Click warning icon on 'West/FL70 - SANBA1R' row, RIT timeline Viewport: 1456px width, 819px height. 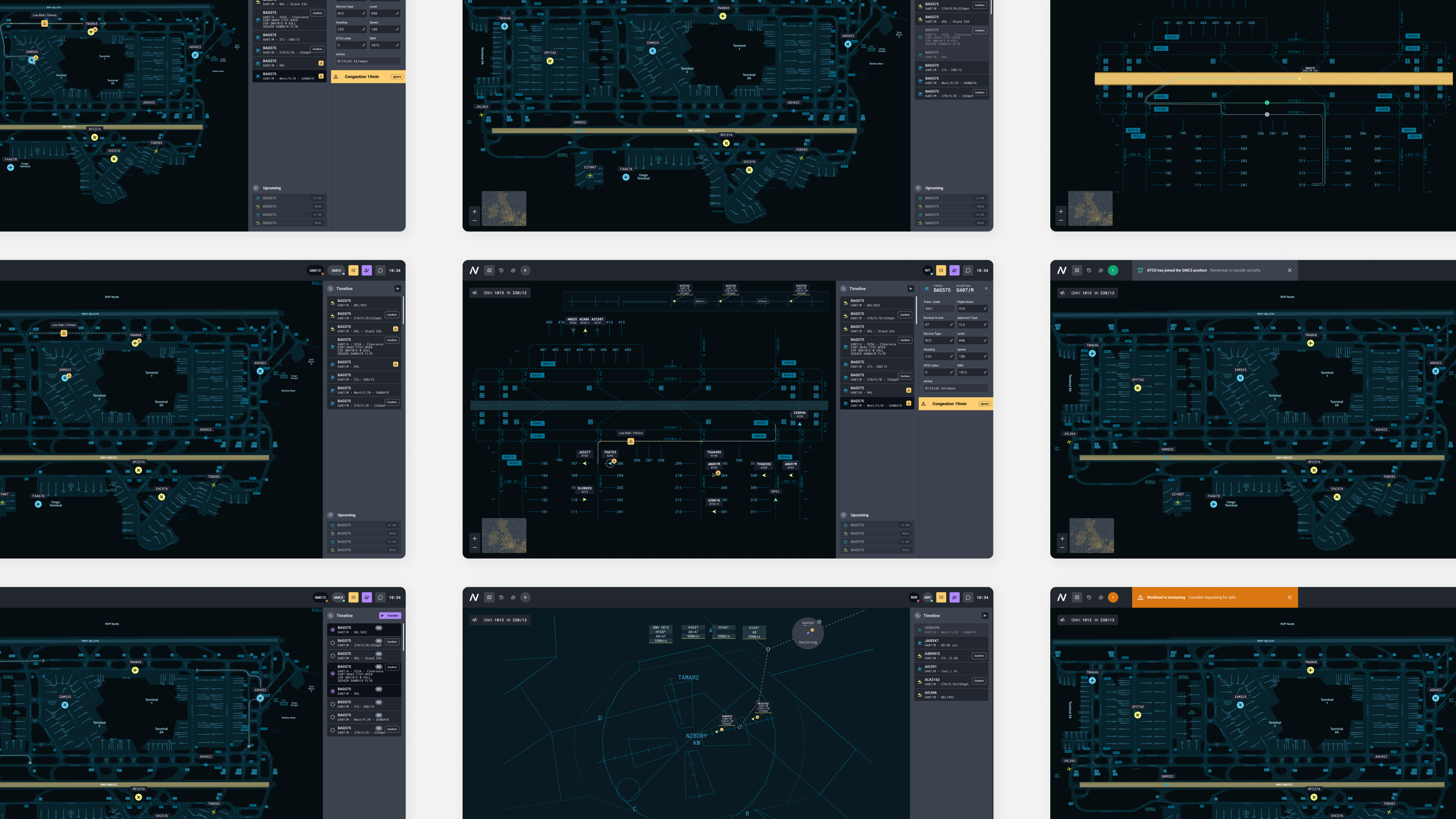point(908,403)
